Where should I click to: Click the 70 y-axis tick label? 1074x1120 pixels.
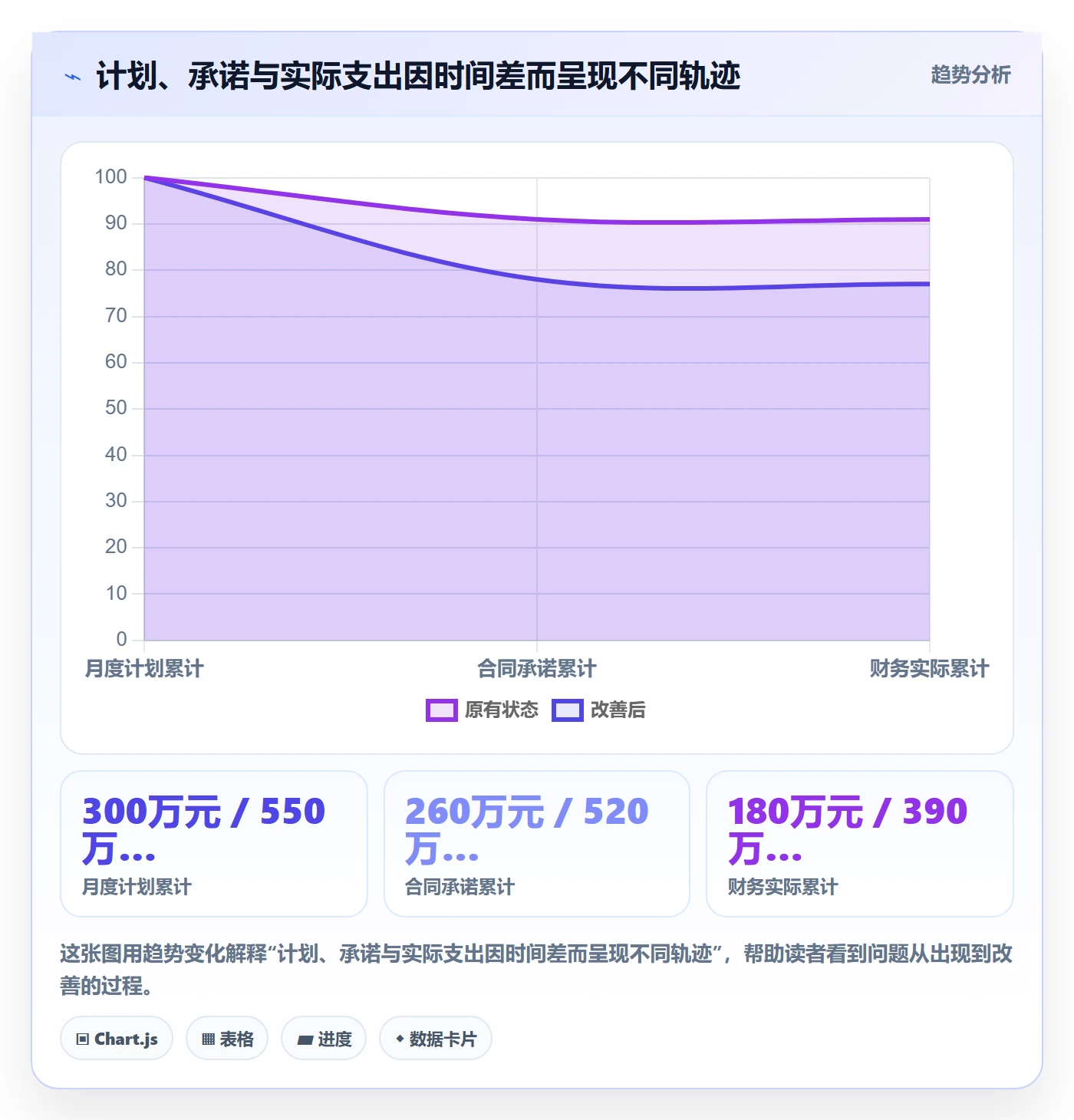(x=116, y=316)
